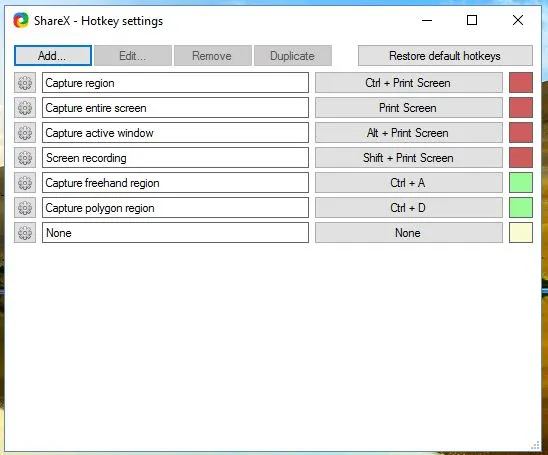This screenshot has width=548, height=455.
Task: Open settings gear for Capture freehand region
Action: point(25,183)
